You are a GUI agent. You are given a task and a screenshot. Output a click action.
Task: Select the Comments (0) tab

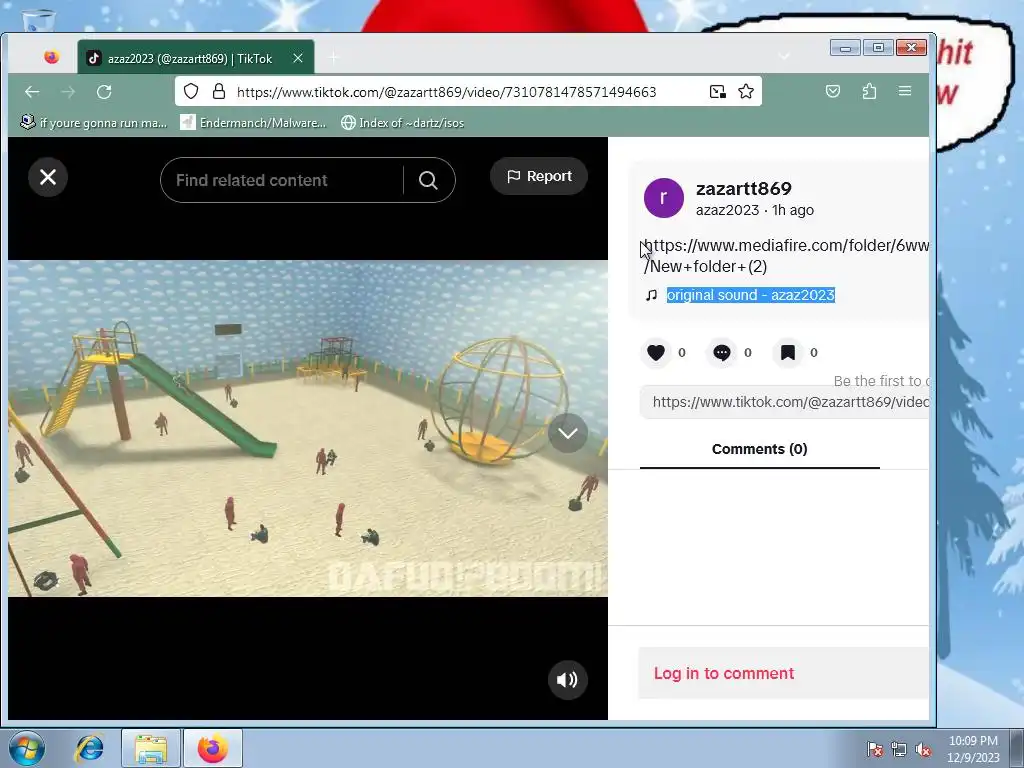coord(760,449)
